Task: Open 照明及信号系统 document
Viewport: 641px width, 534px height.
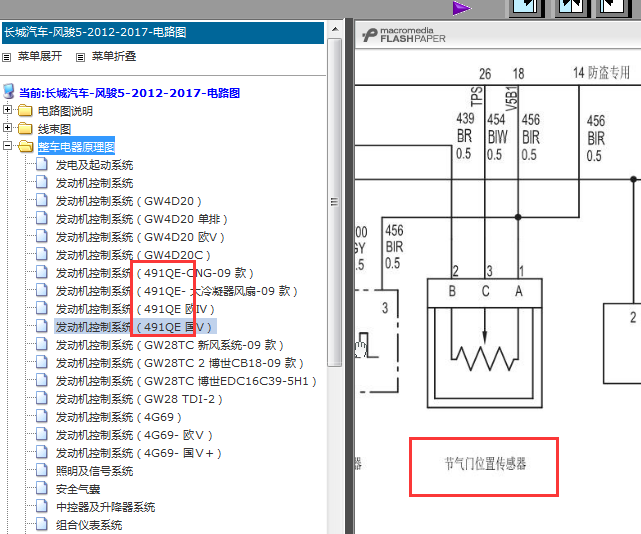Action: pos(94,471)
